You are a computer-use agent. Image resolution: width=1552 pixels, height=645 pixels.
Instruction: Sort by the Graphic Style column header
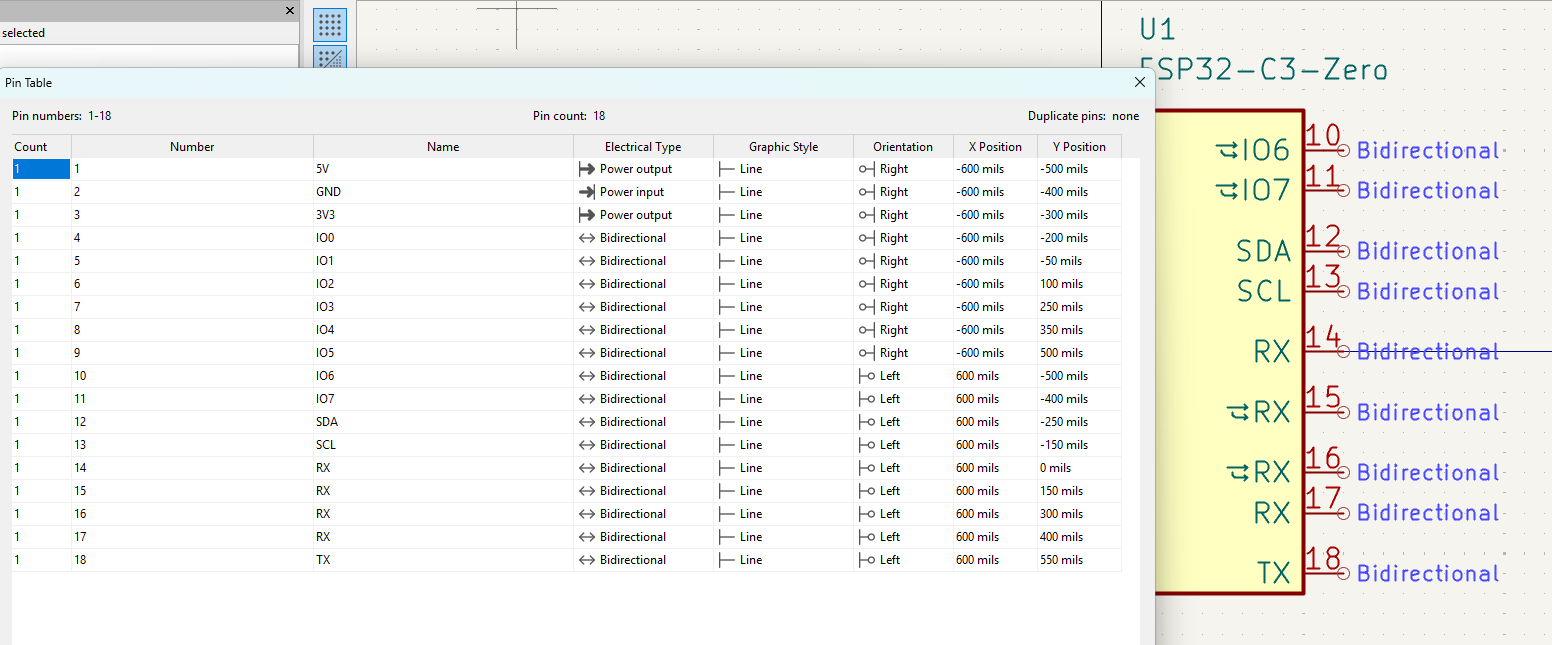tap(783, 146)
